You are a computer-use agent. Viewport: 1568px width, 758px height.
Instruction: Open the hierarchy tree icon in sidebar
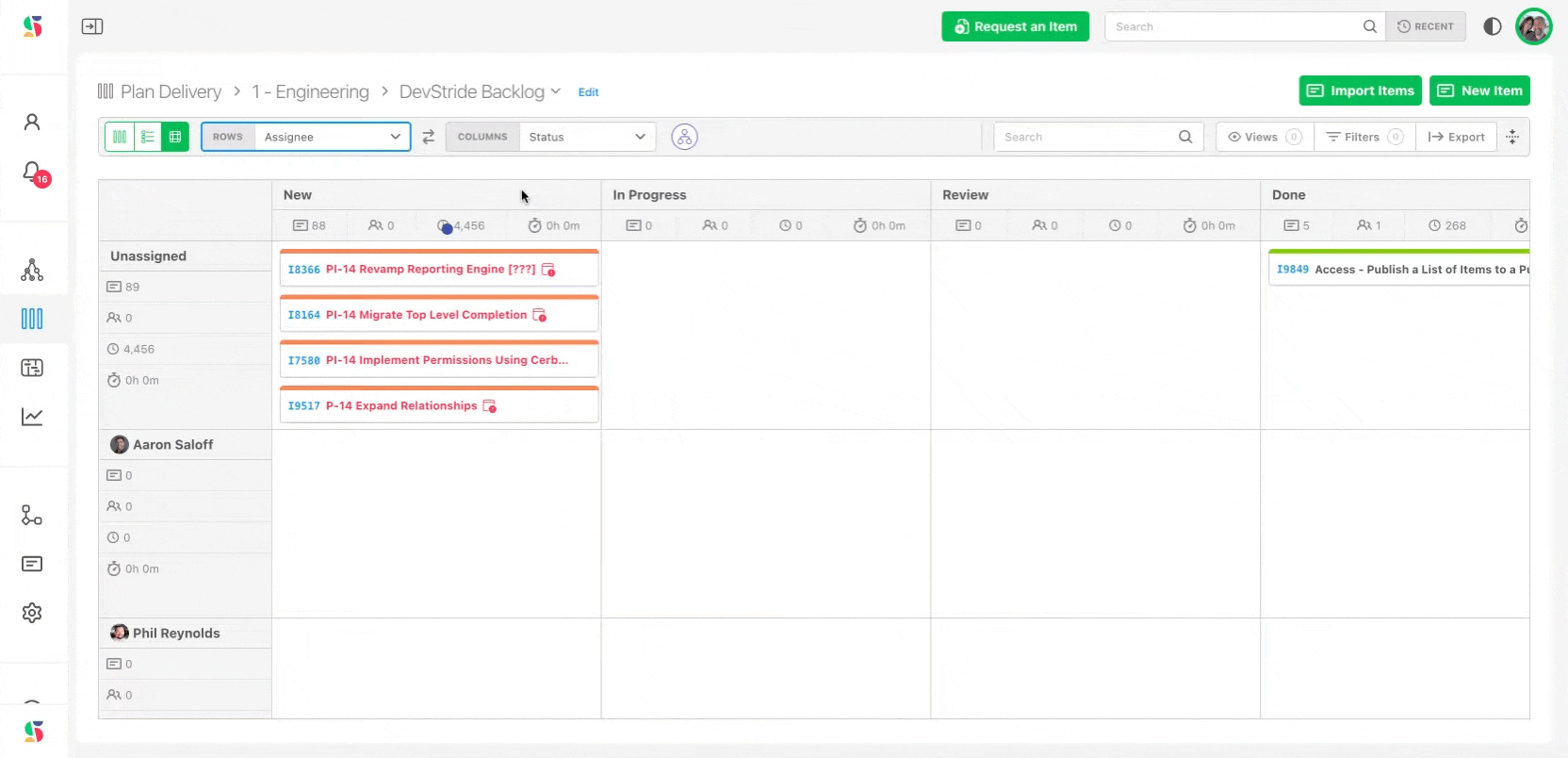point(32,271)
